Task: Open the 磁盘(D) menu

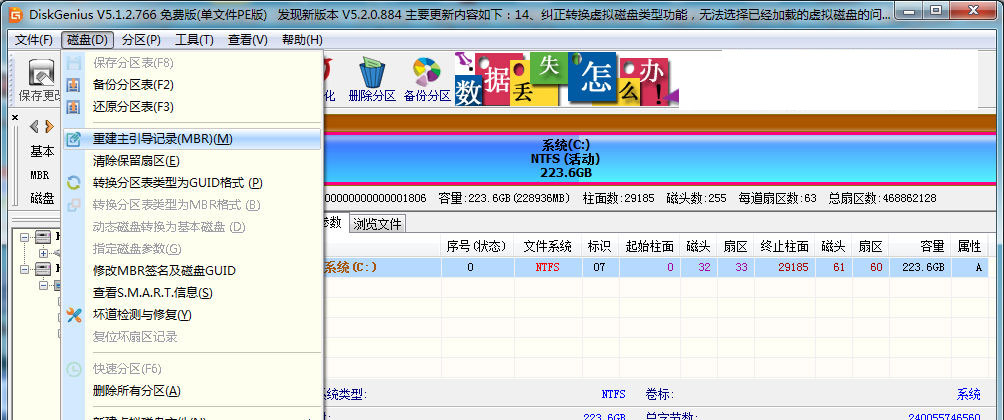Action: pyautogui.click(x=88, y=40)
